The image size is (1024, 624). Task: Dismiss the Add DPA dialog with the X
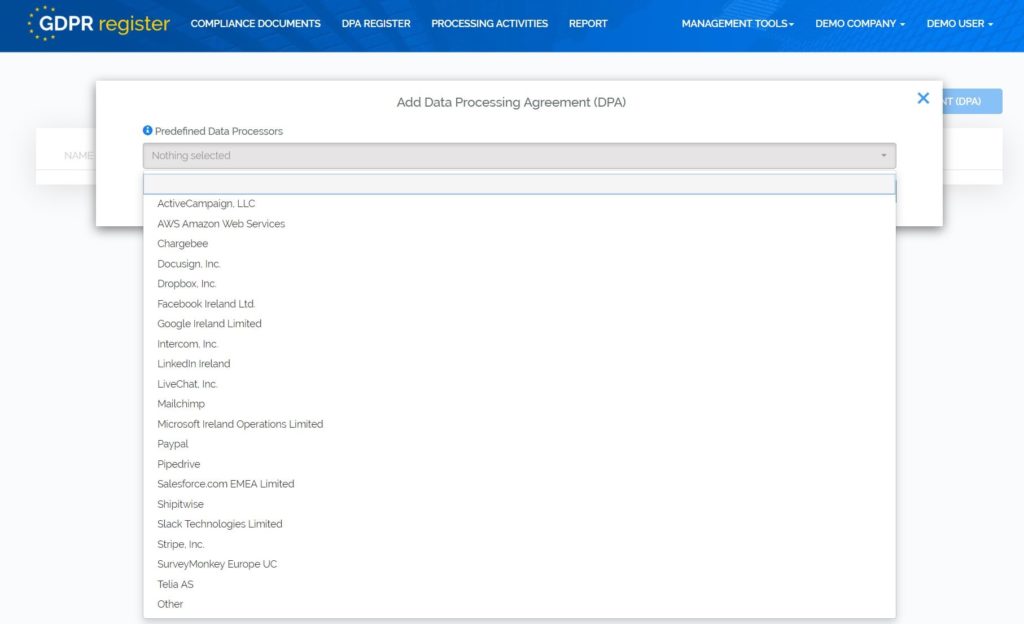[x=923, y=98]
